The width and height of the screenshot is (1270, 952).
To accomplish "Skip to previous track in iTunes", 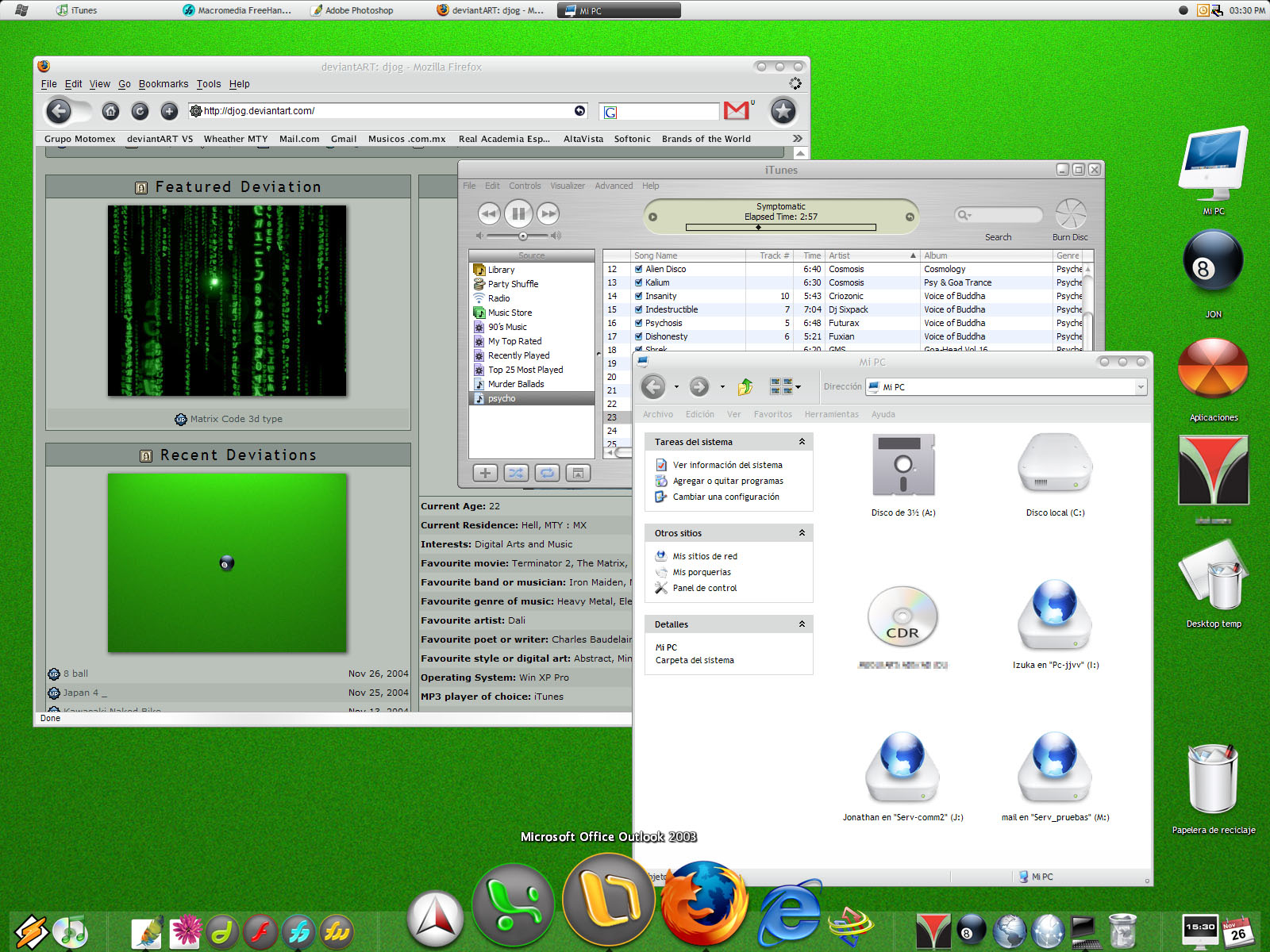I will (489, 213).
